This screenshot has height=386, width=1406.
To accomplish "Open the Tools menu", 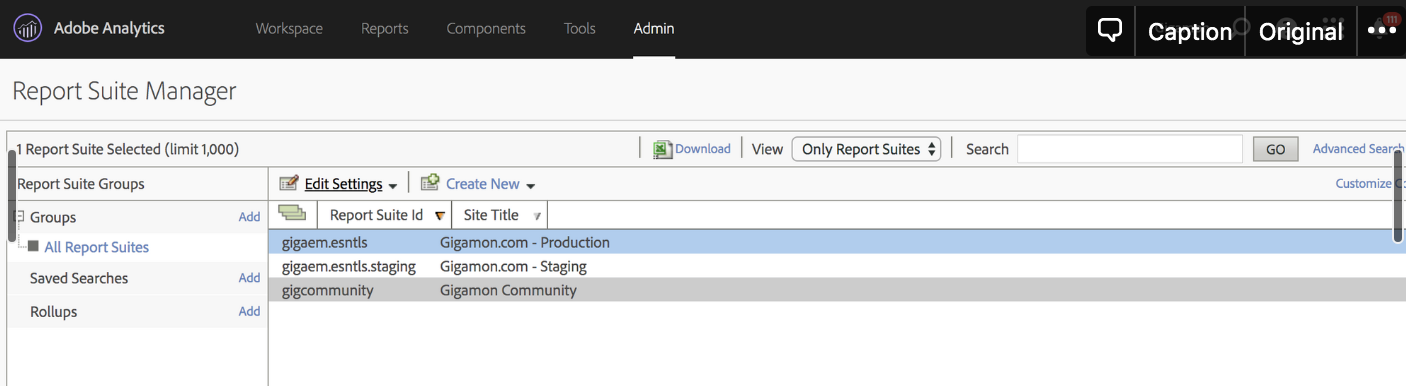I will pos(580,29).
